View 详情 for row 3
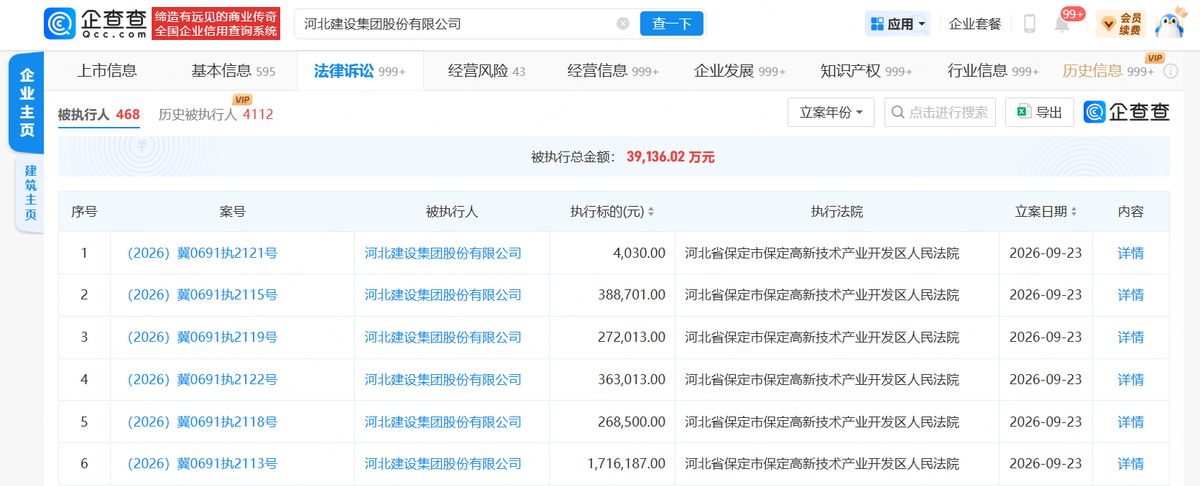The height and width of the screenshot is (486, 1200). pyautogui.click(x=1130, y=337)
